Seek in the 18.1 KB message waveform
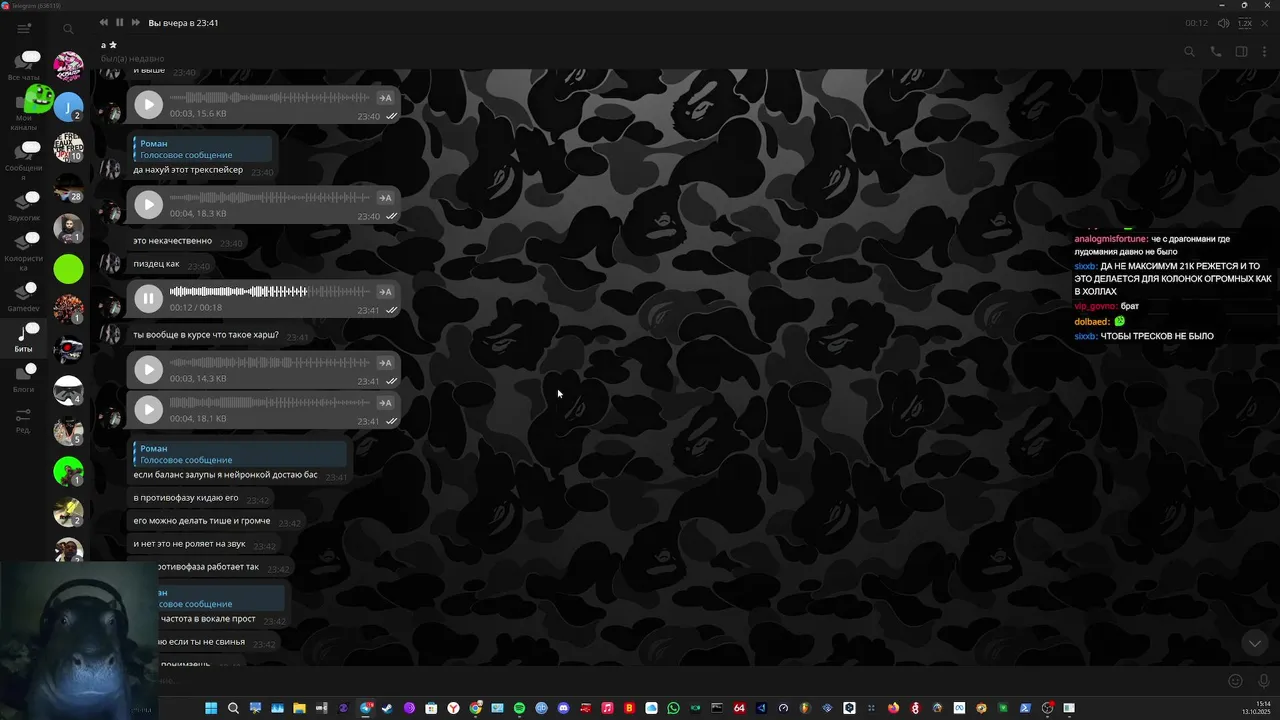 click(x=269, y=403)
